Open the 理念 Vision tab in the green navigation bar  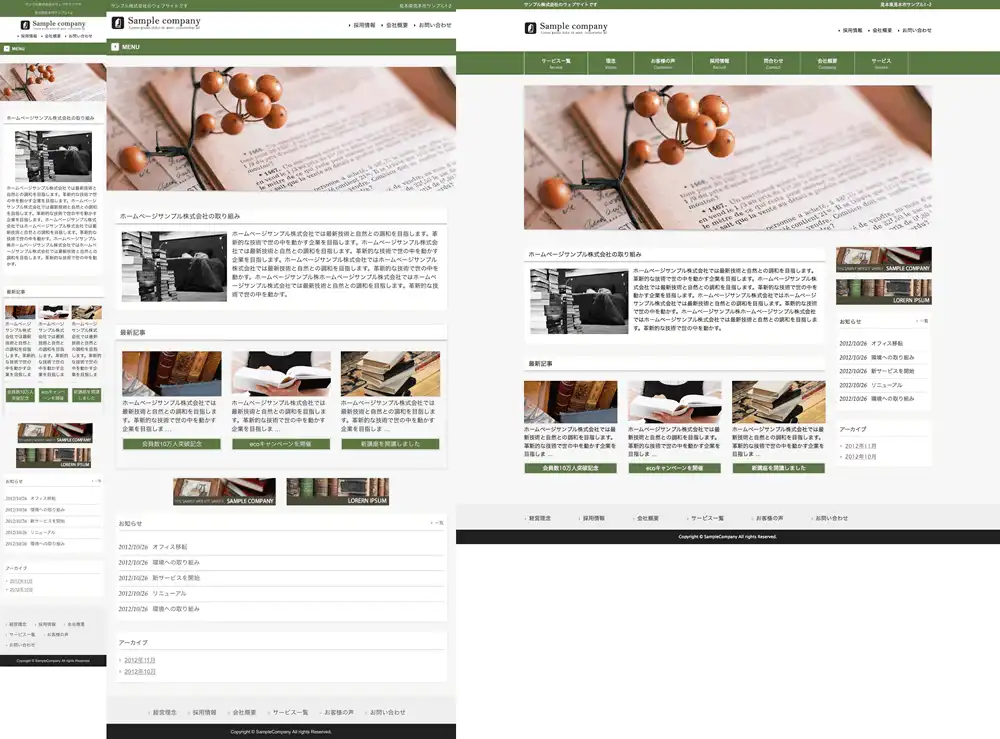pos(610,63)
